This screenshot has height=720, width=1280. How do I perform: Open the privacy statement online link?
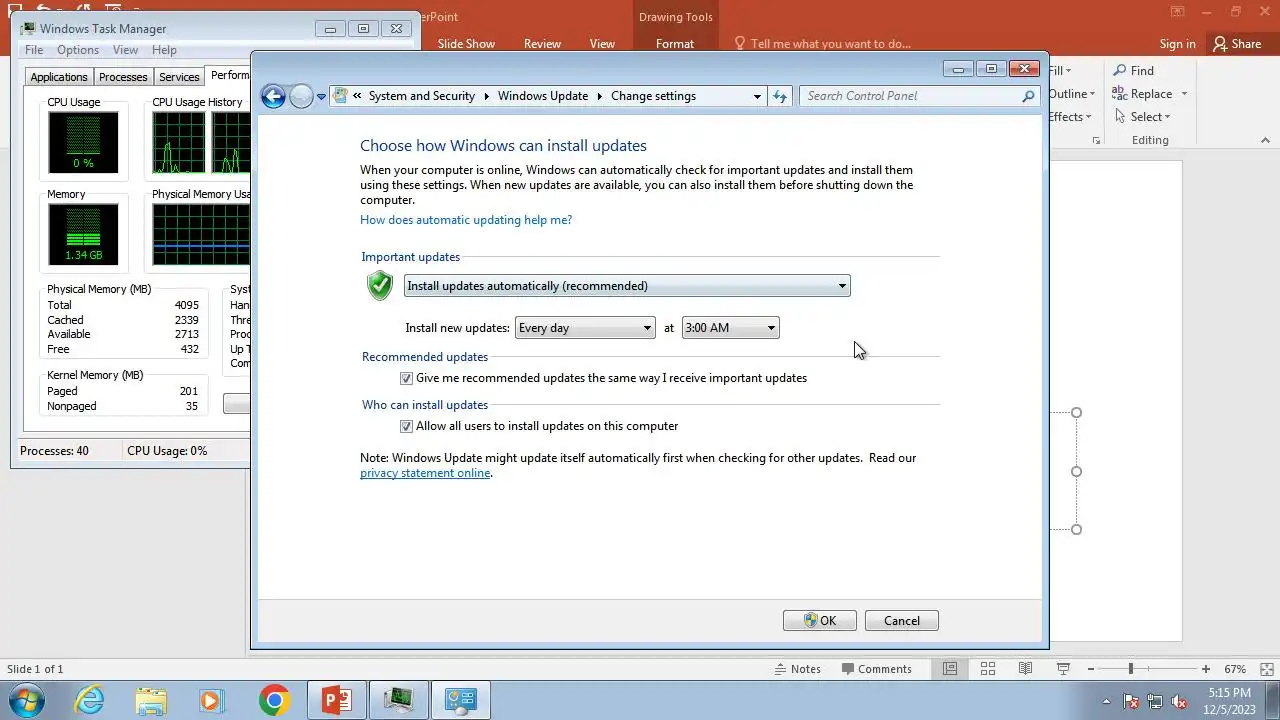[x=425, y=473]
